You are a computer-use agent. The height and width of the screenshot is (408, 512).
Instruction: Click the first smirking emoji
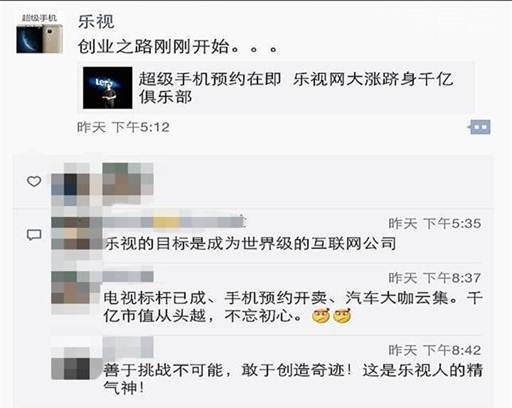click(x=321, y=316)
